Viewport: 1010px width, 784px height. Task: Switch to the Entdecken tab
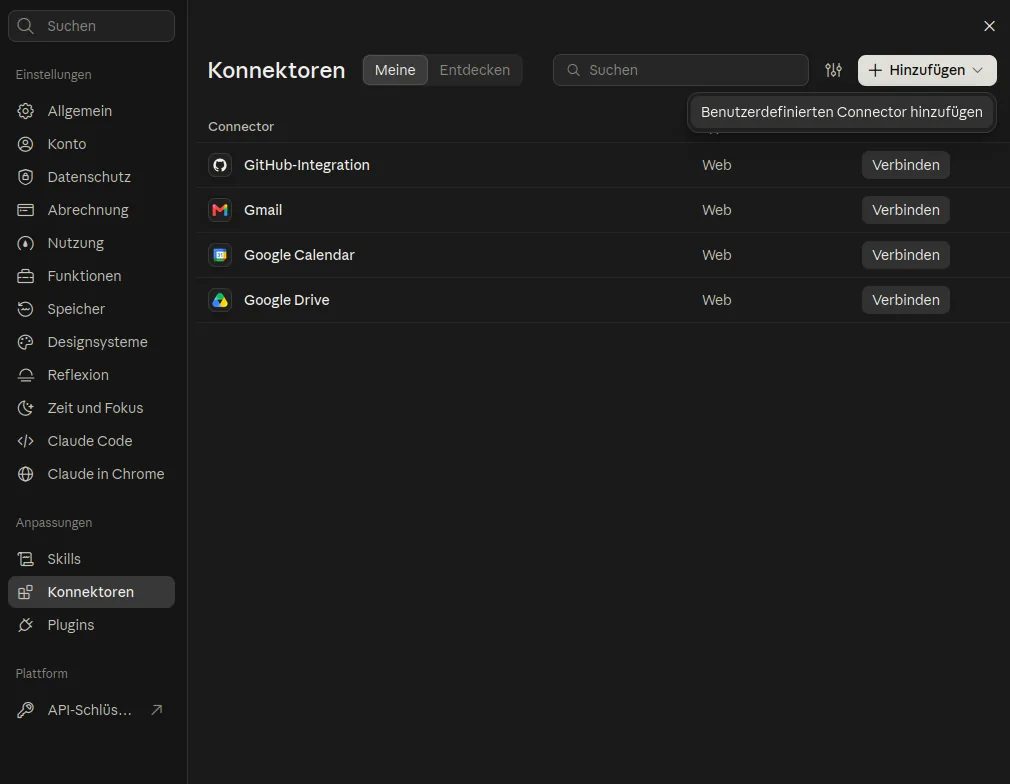coord(475,70)
